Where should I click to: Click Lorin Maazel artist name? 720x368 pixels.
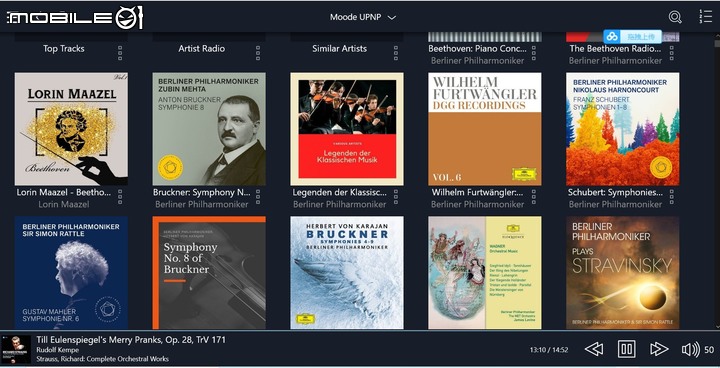pyautogui.click(x=64, y=204)
